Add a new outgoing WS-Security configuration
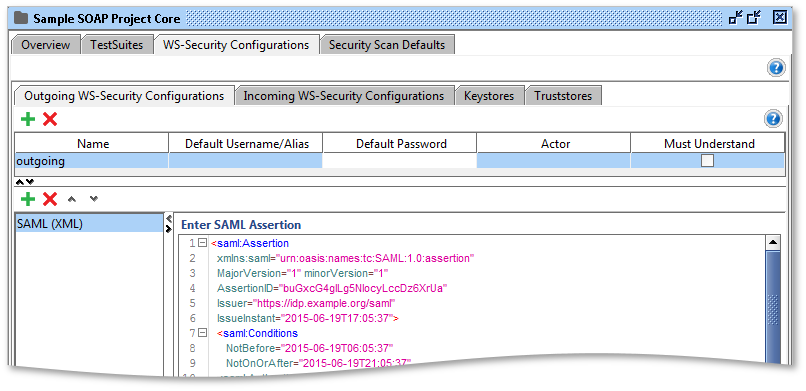Image resolution: width=806 pixels, height=391 pixels. point(28,120)
